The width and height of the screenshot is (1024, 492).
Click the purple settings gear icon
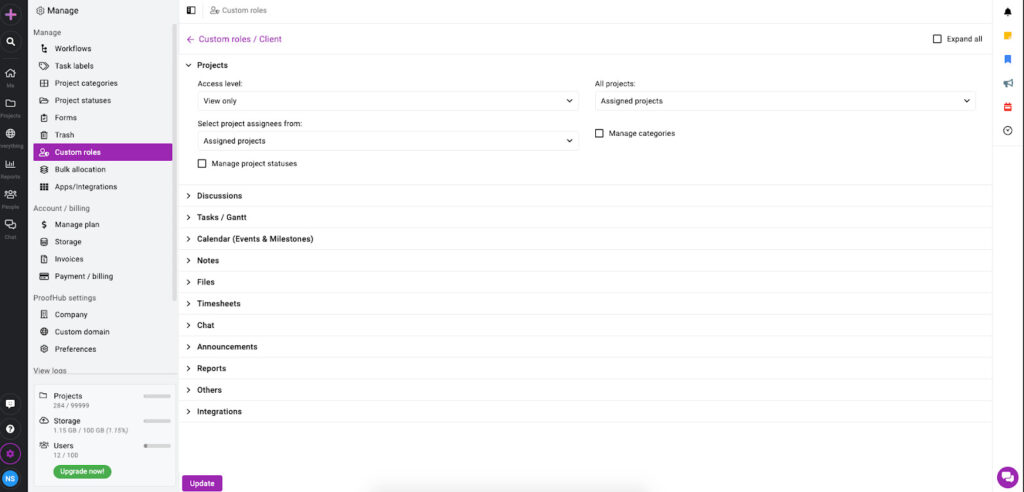coord(10,453)
